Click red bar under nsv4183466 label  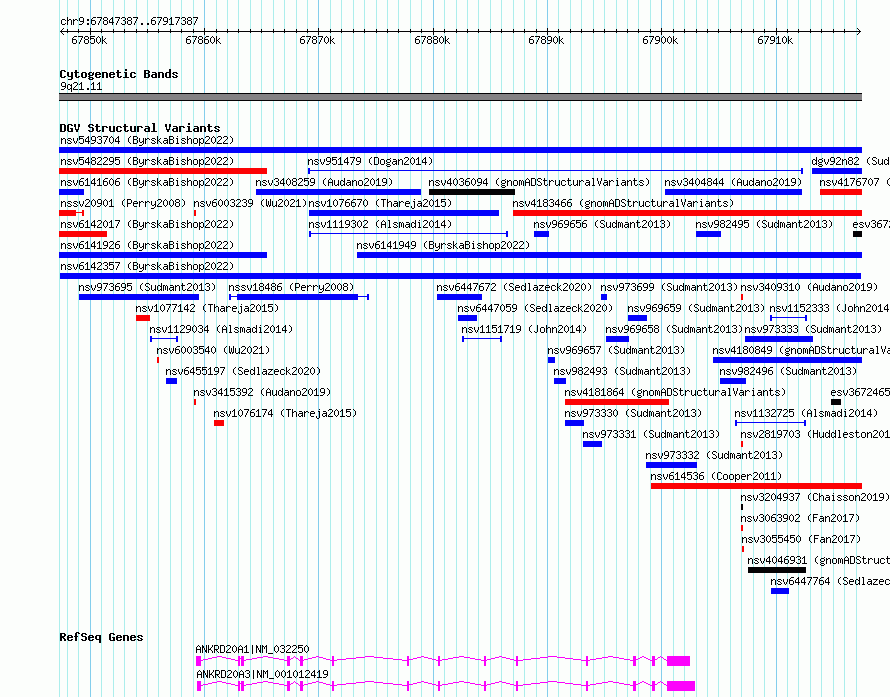(x=687, y=213)
